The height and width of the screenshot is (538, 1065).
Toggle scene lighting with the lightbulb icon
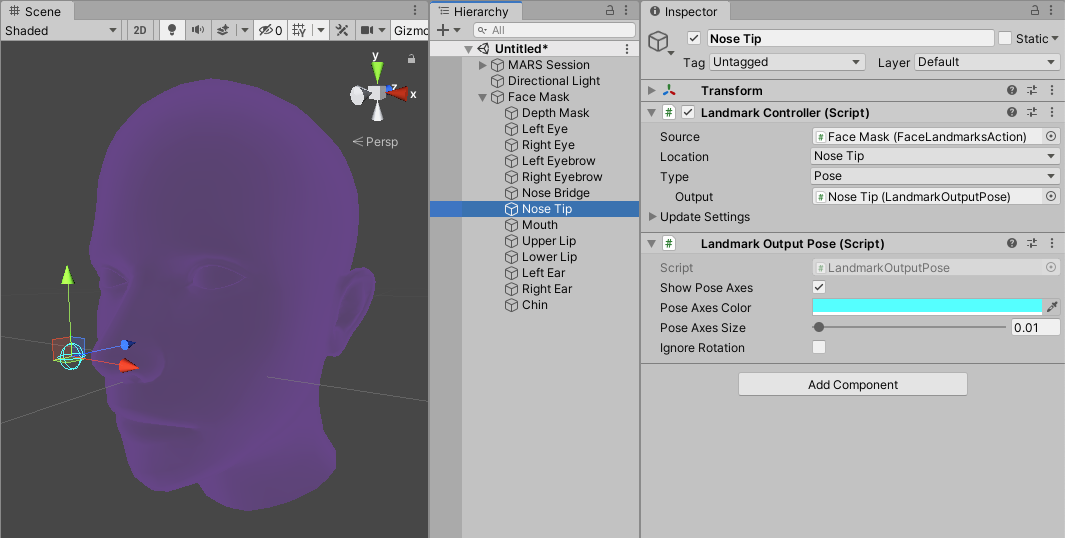coord(172,30)
